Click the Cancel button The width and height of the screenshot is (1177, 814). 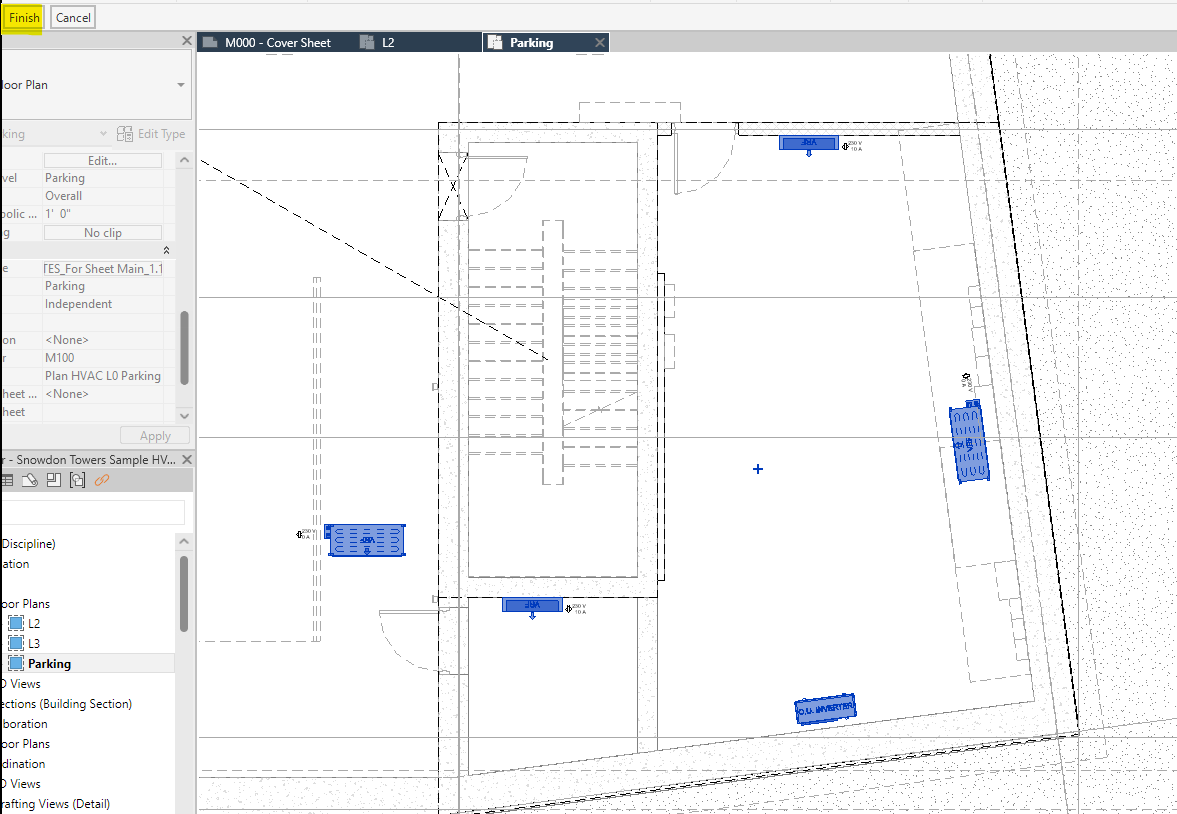[x=73, y=17]
